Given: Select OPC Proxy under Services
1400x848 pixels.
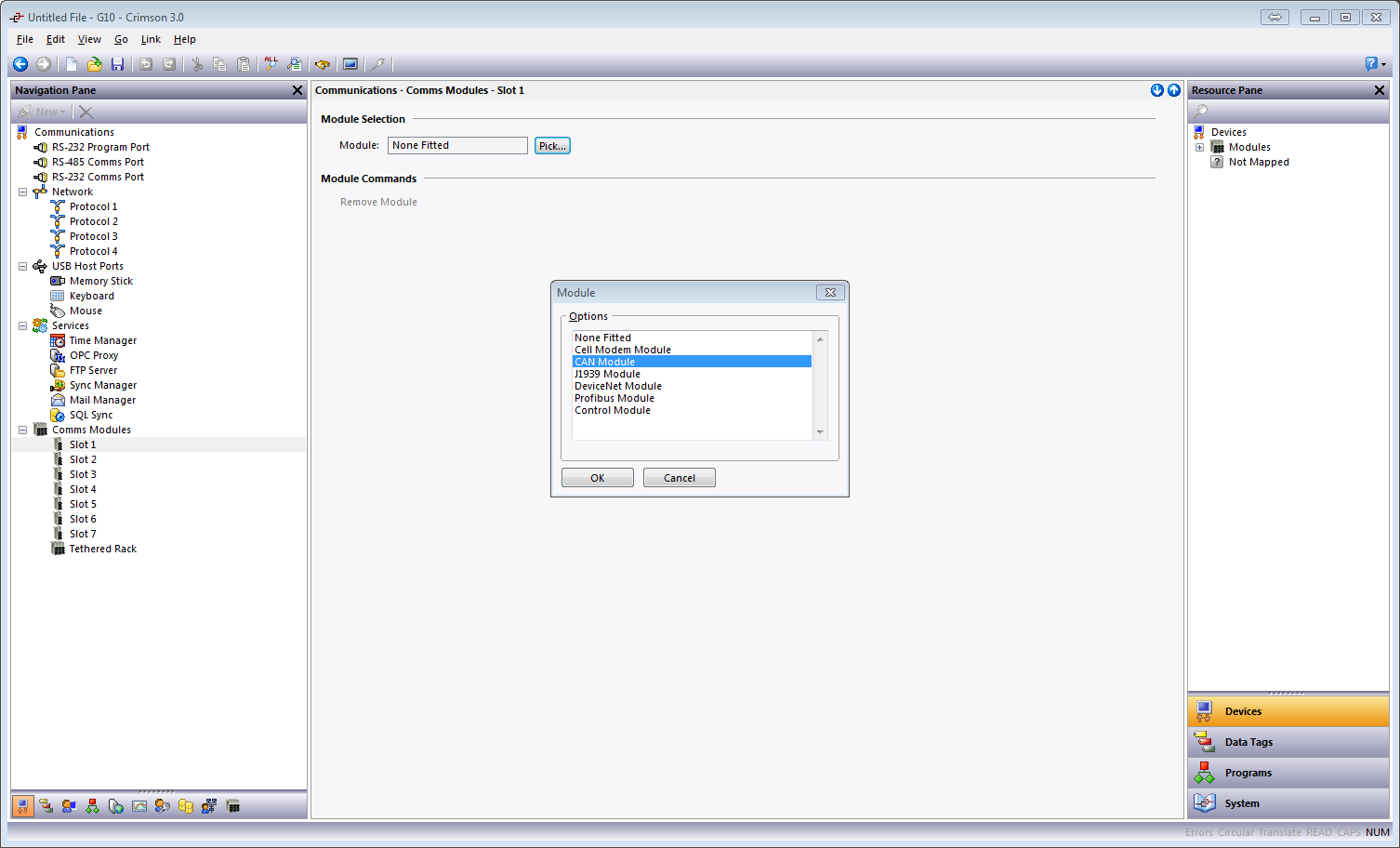Looking at the screenshot, I should tap(94, 355).
